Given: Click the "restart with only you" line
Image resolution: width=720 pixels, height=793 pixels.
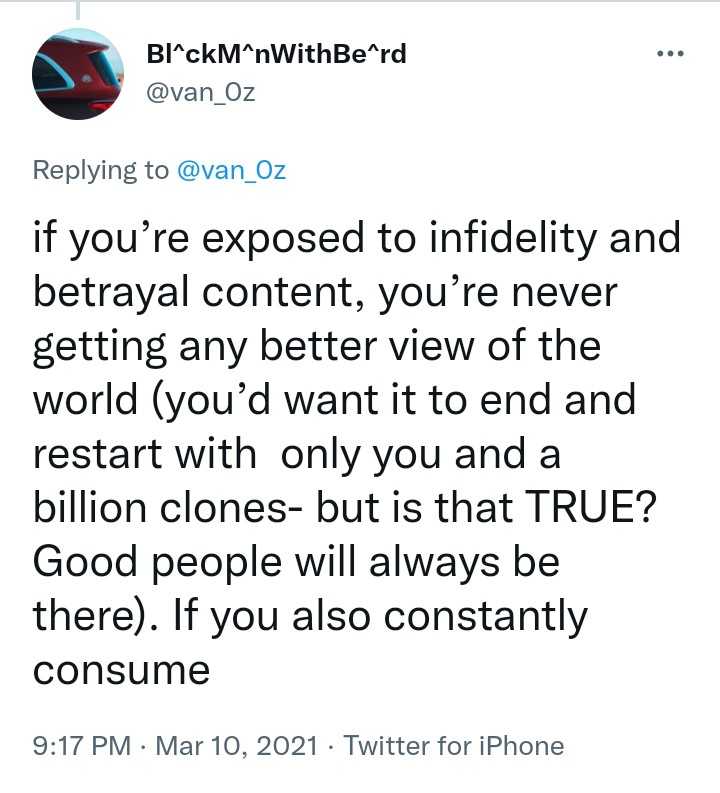Looking at the screenshot, I should tap(296, 454).
